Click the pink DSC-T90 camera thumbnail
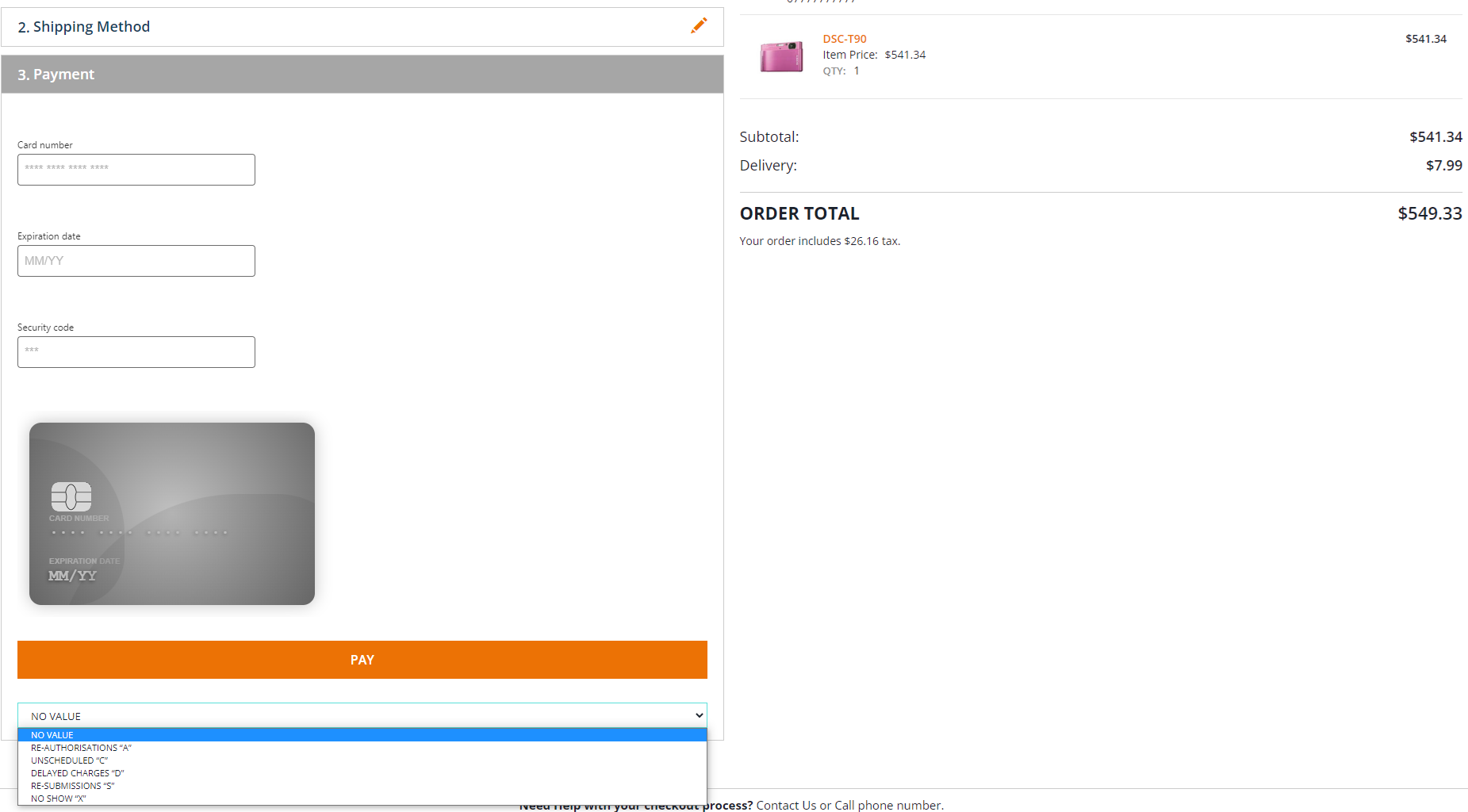The image size is (1468, 812). pyautogui.click(x=780, y=56)
